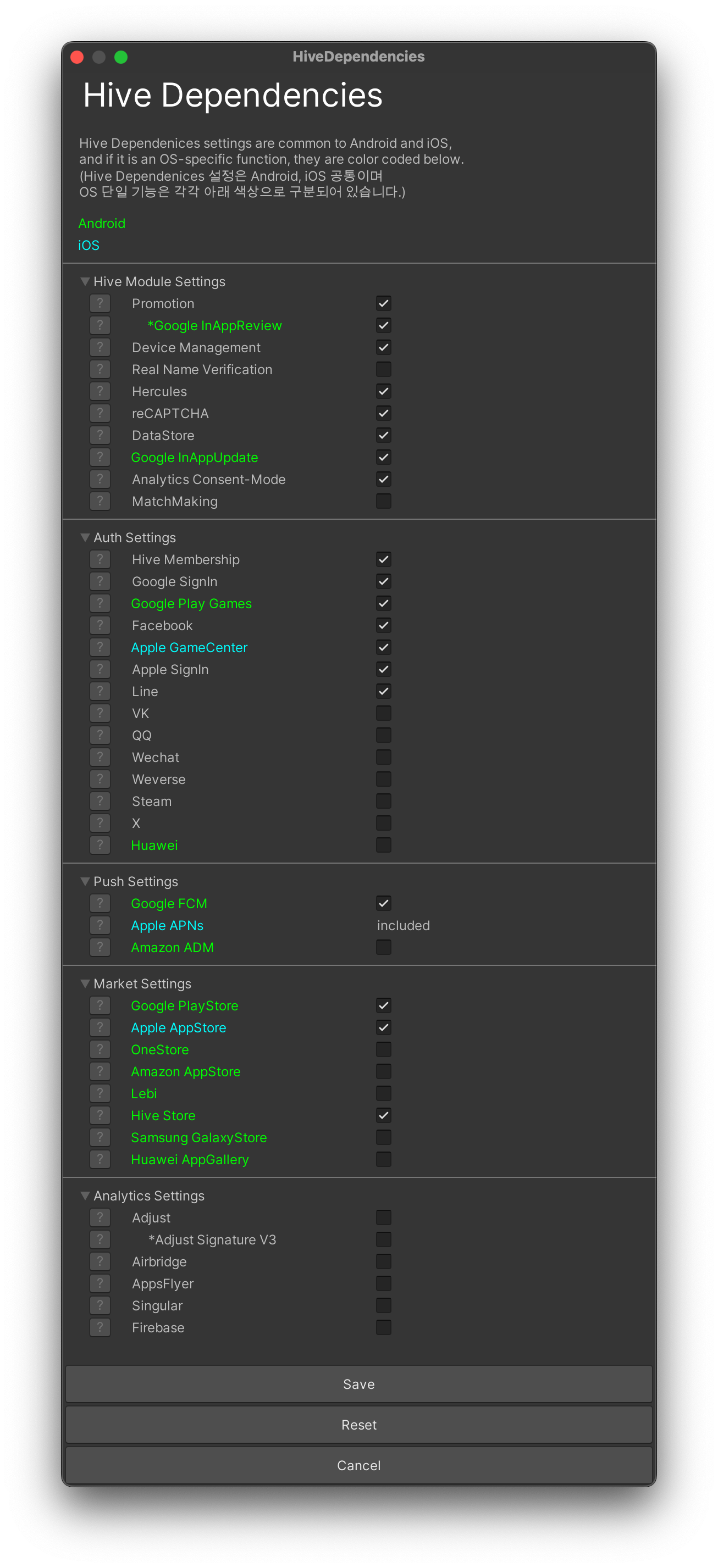Uncheck the Facebook auth checkbox
Viewport: 718px width, 1568px height.
384,625
